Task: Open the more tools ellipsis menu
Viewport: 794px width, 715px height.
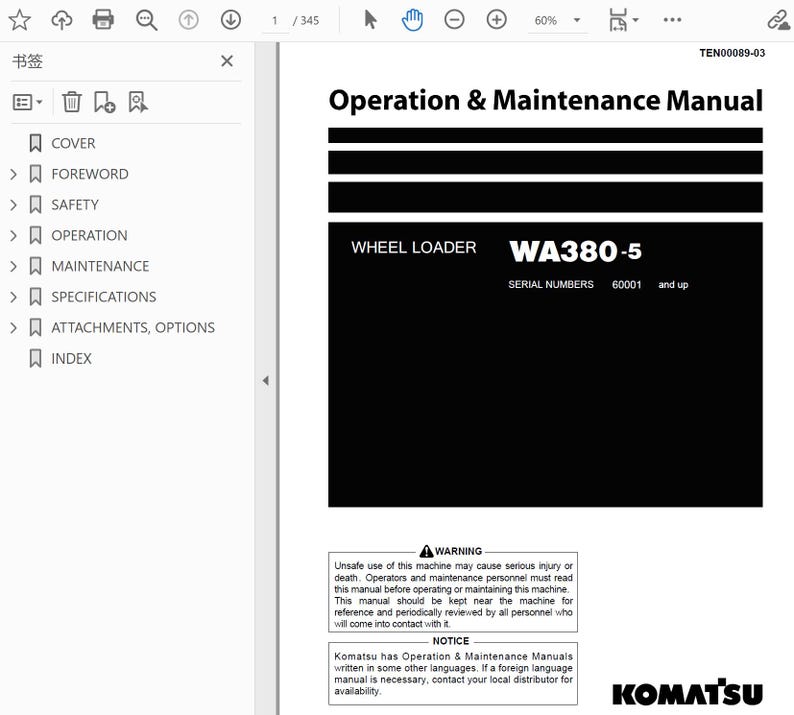Action: click(672, 20)
